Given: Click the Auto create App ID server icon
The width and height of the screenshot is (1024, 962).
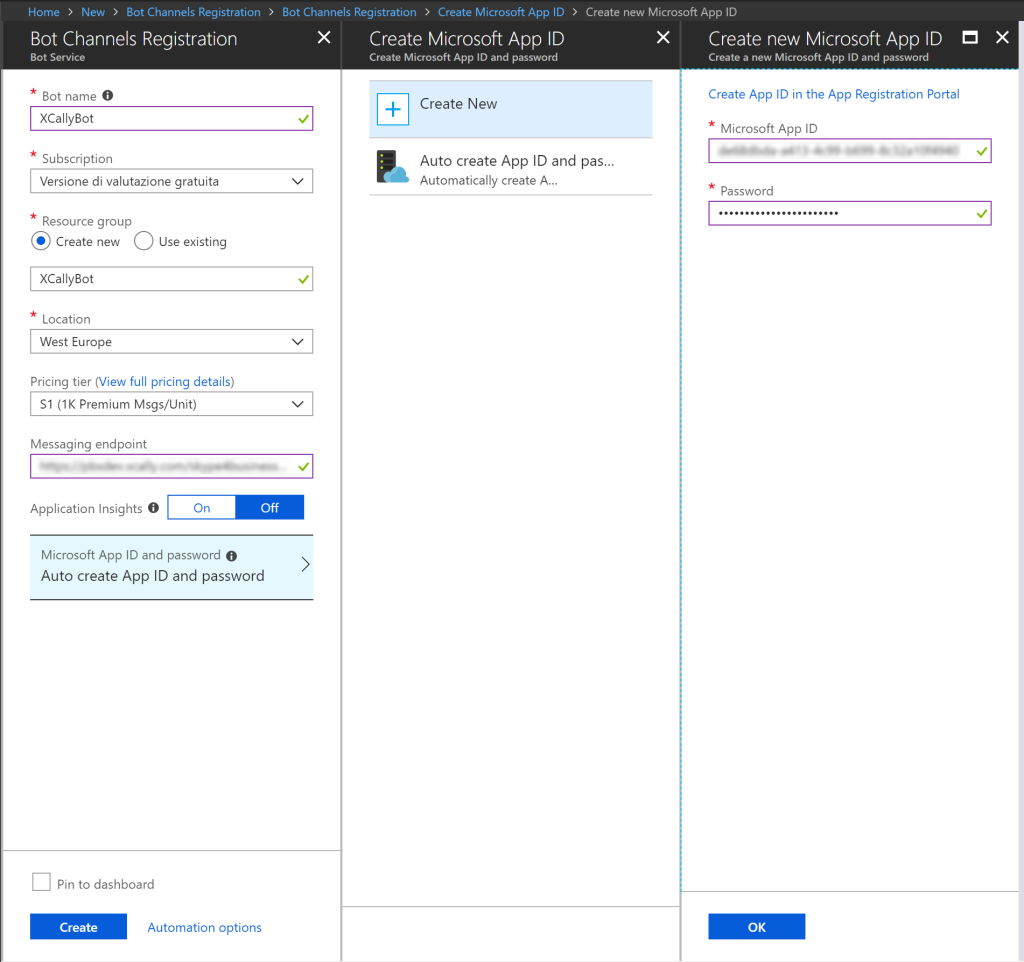Looking at the screenshot, I should 392,167.
